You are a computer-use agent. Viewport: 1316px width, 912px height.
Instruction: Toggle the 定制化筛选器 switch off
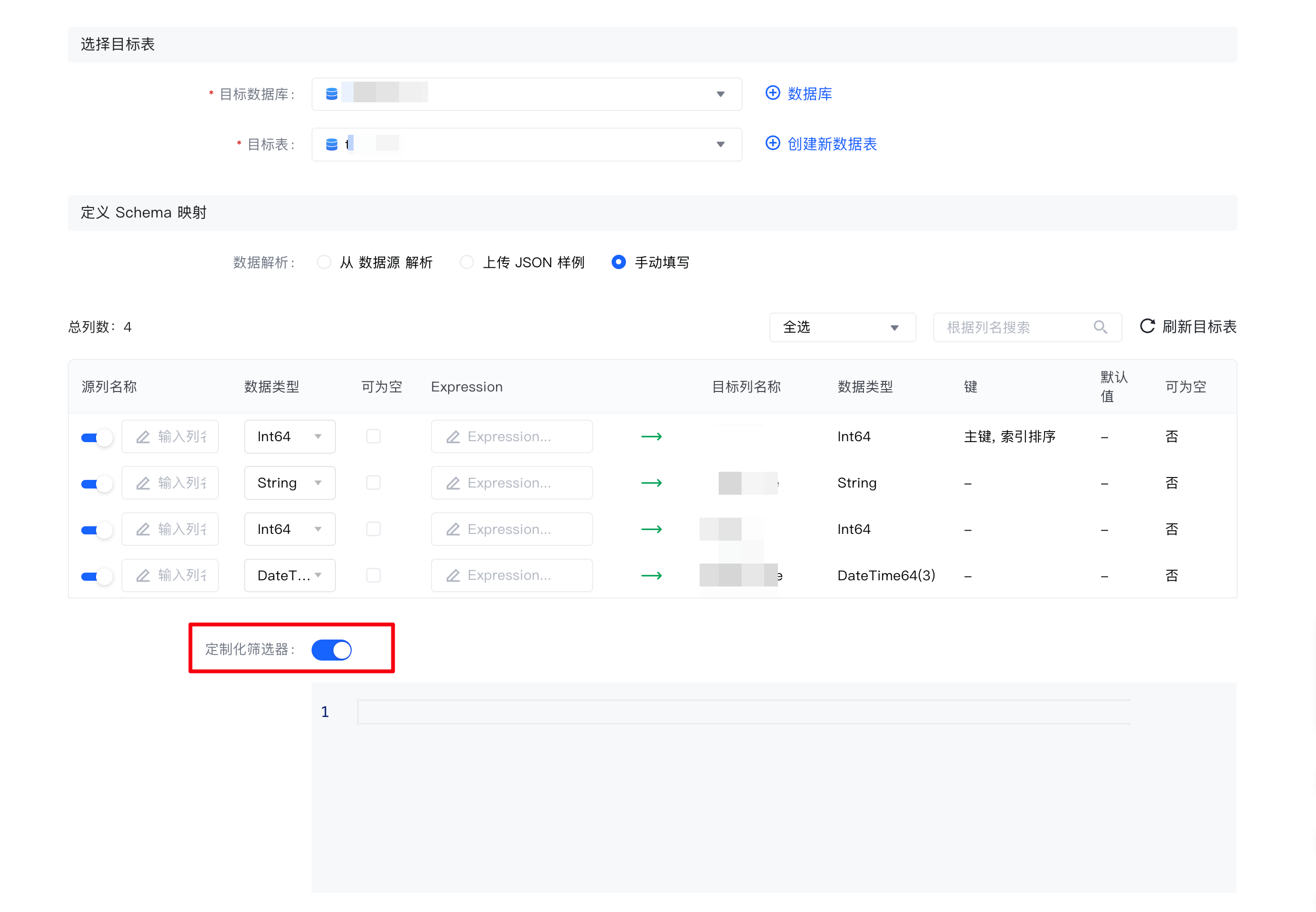click(x=331, y=650)
